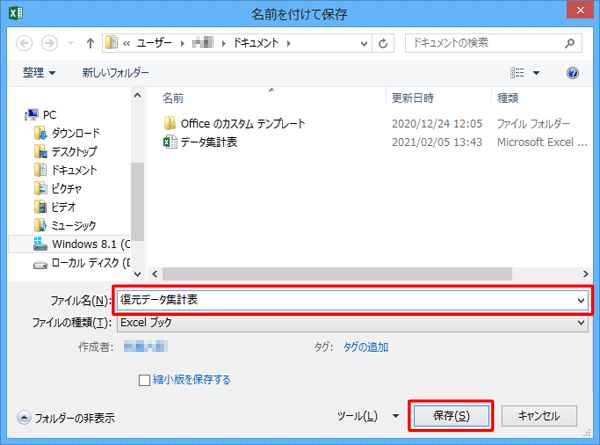Click Office のカスタム テンプレート folder icon
The image size is (600, 445).
(170, 123)
